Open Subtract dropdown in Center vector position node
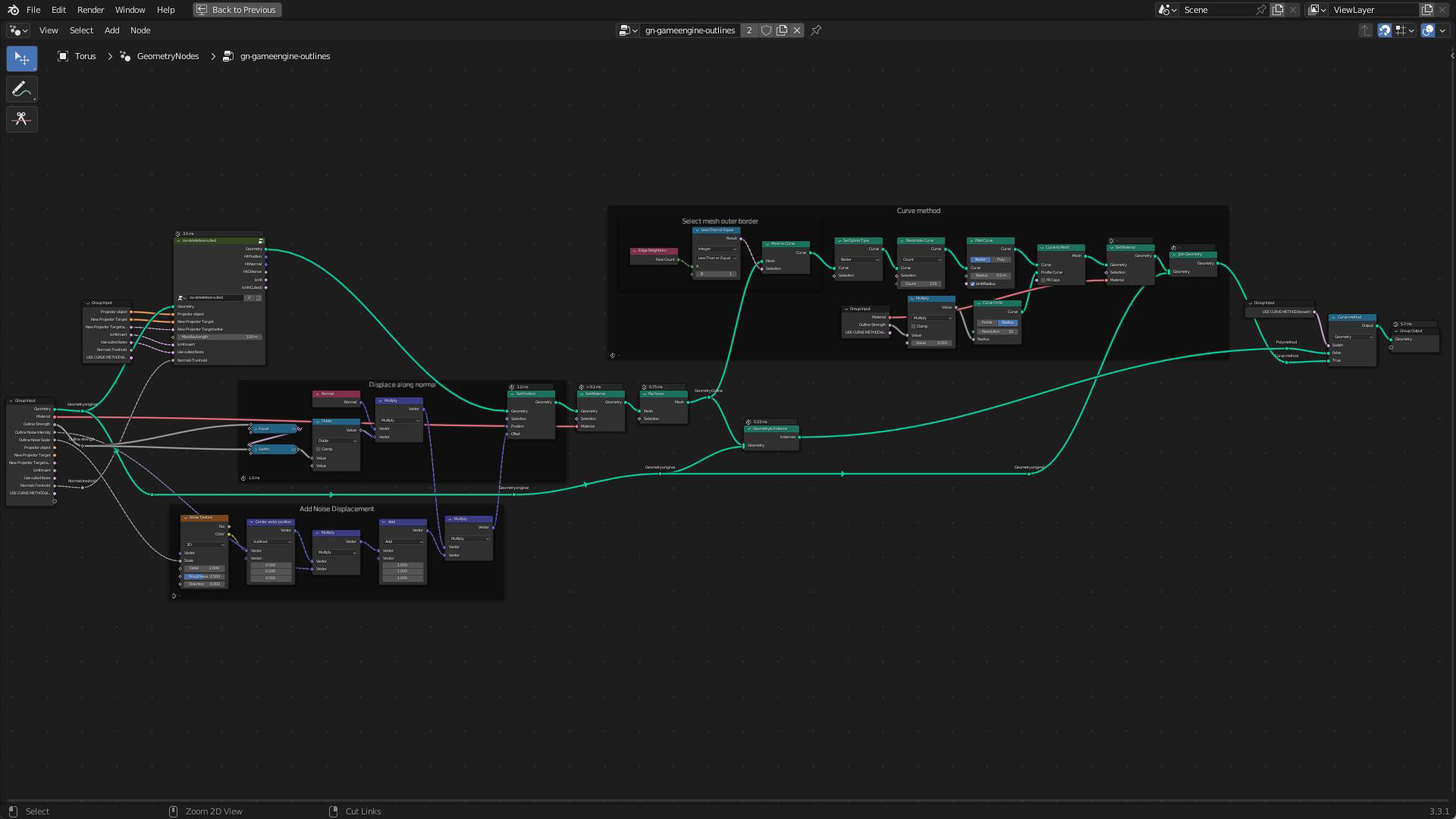This screenshot has height=819, width=1456. pos(271,541)
